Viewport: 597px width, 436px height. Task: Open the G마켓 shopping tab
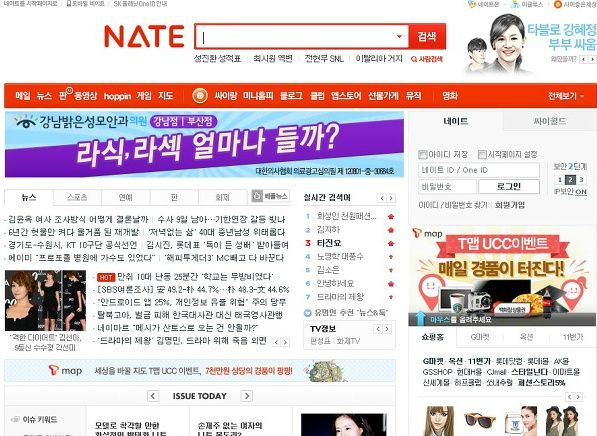(x=480, y=337)
